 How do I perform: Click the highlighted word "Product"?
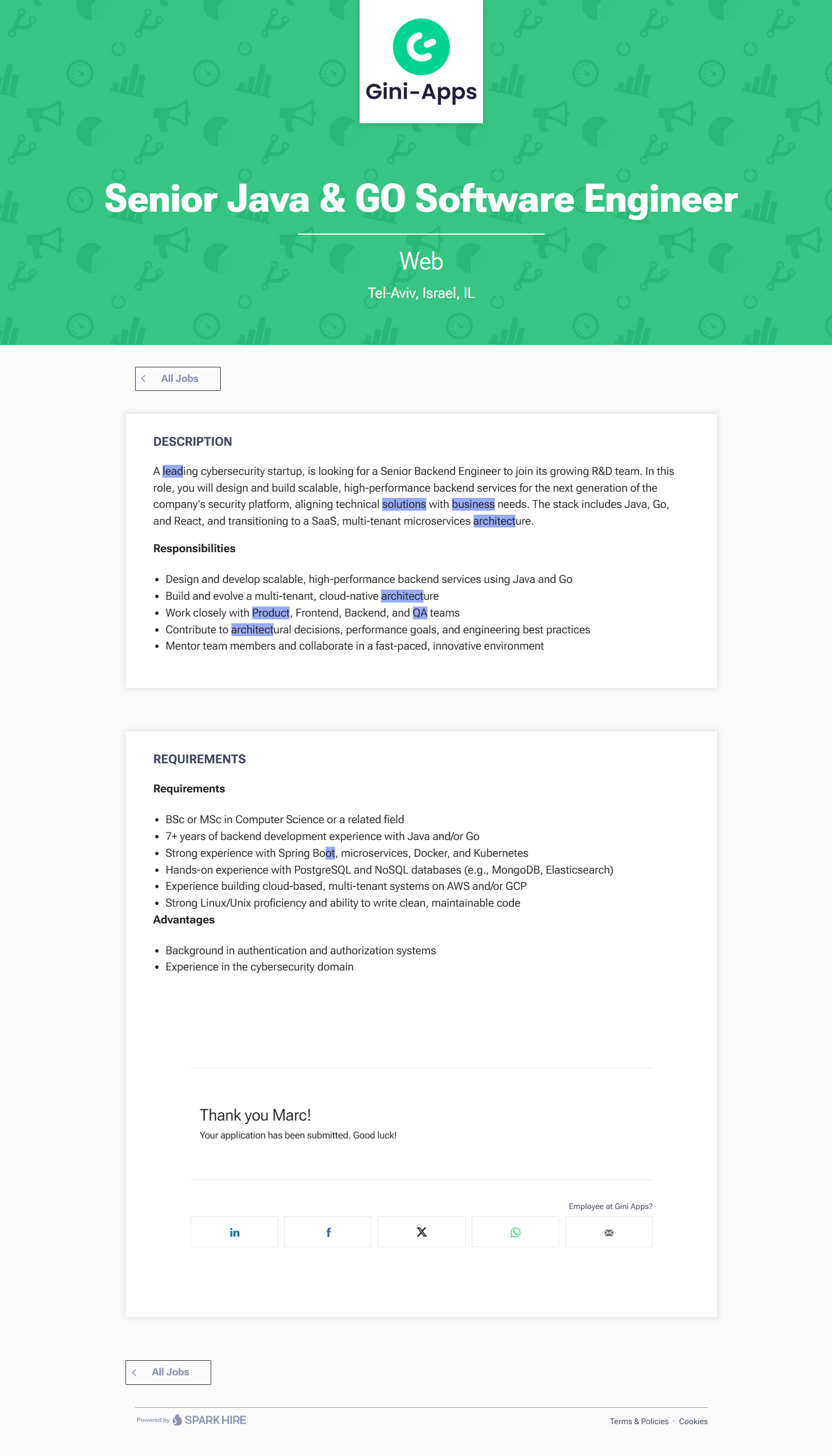point(270,613)
